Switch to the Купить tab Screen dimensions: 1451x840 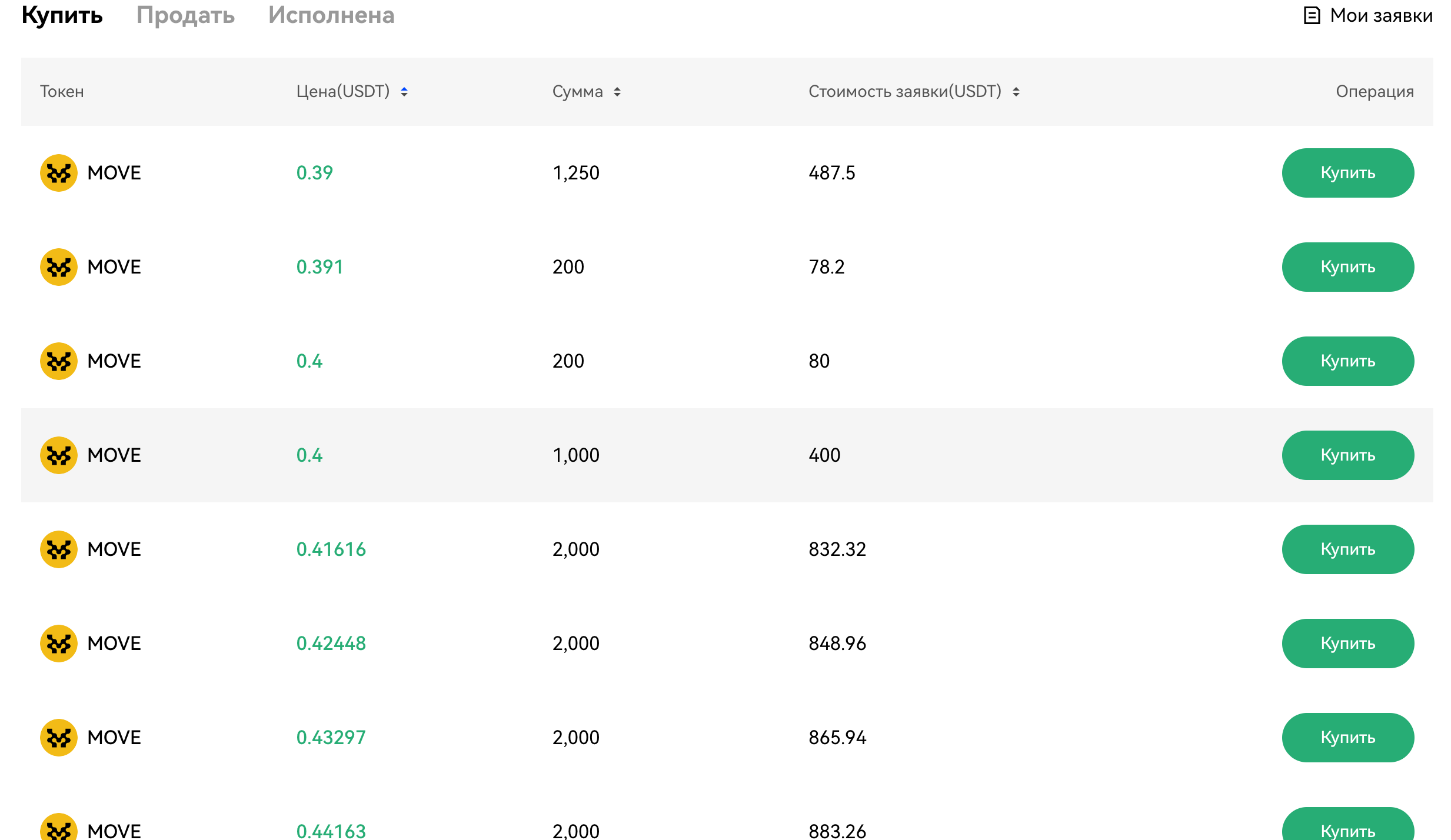[62, 15]
